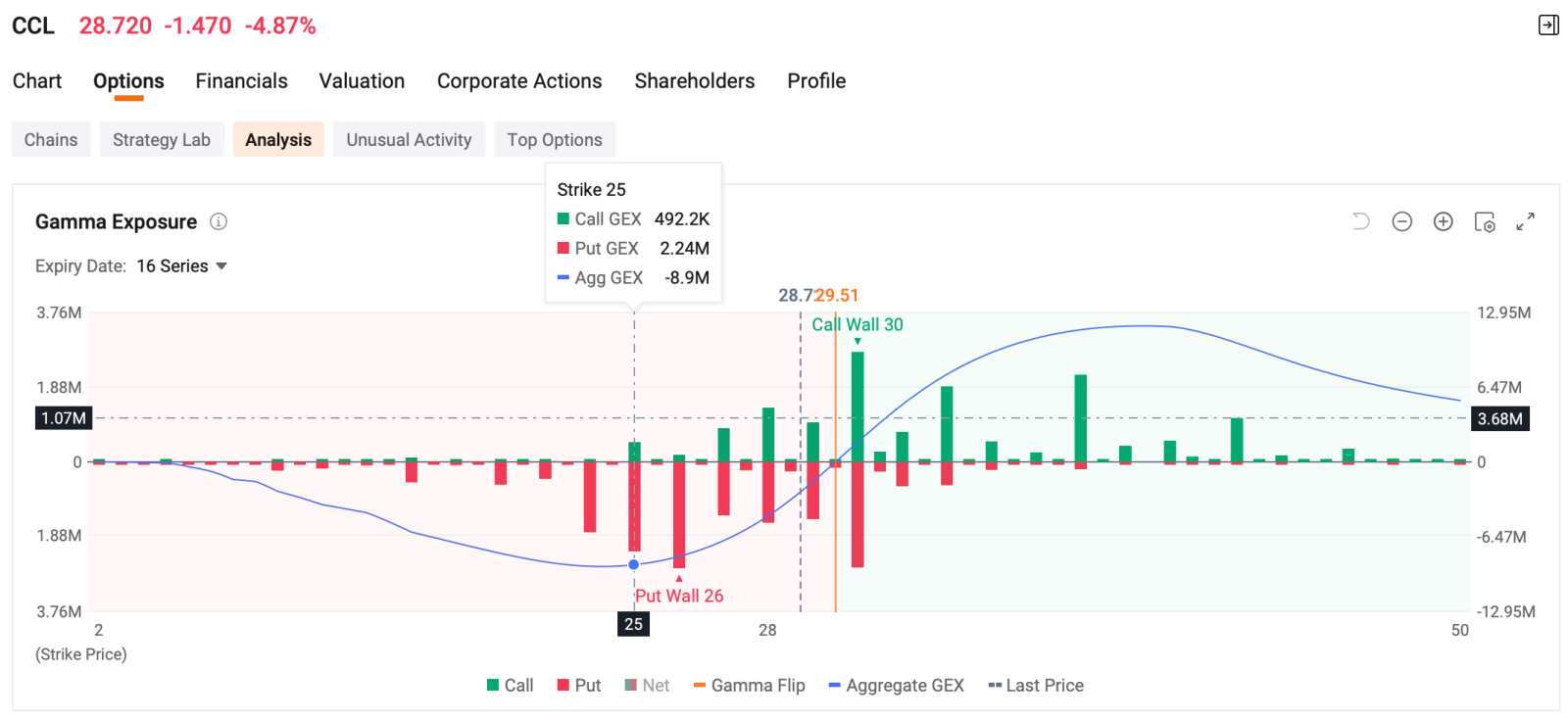Open Unusual Activity sub-tab
Screen dimensions: 1568x720
coord(409,140)
